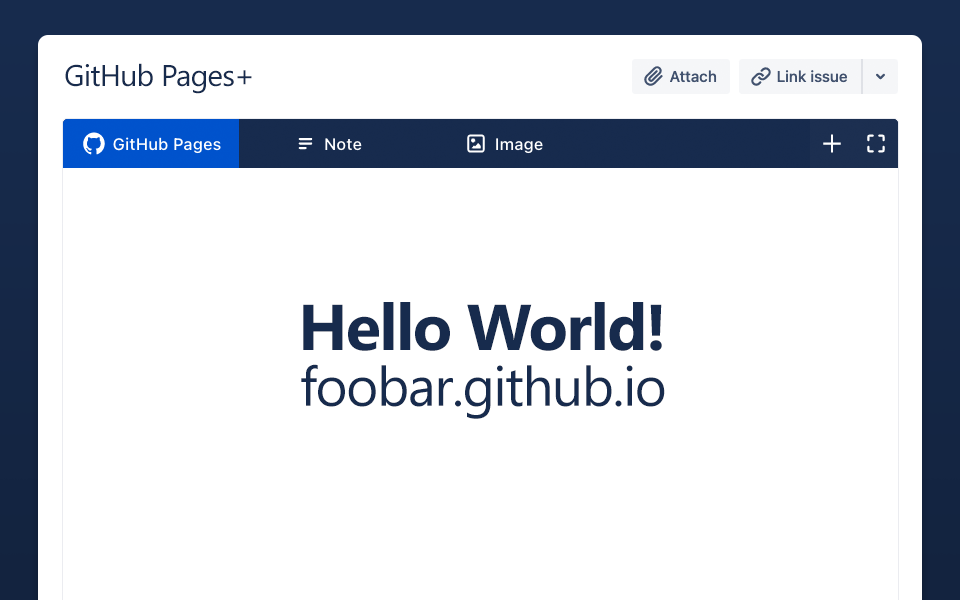Click the note lines icon on the Note tab
The image size is (960, 600).
pyautogui.click(x=305, y=143)
